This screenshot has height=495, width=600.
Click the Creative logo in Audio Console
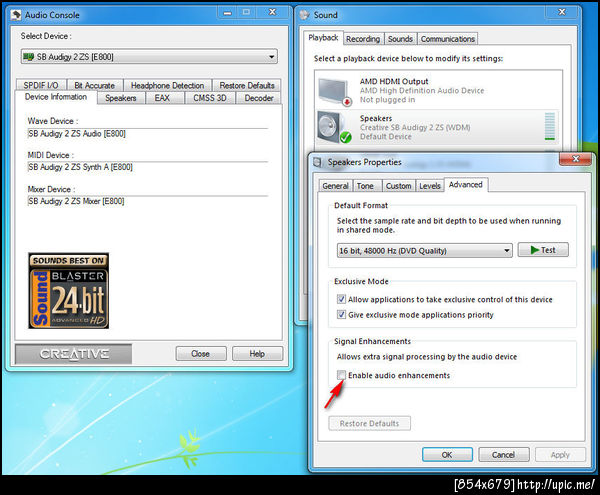(x=74, y=354)
